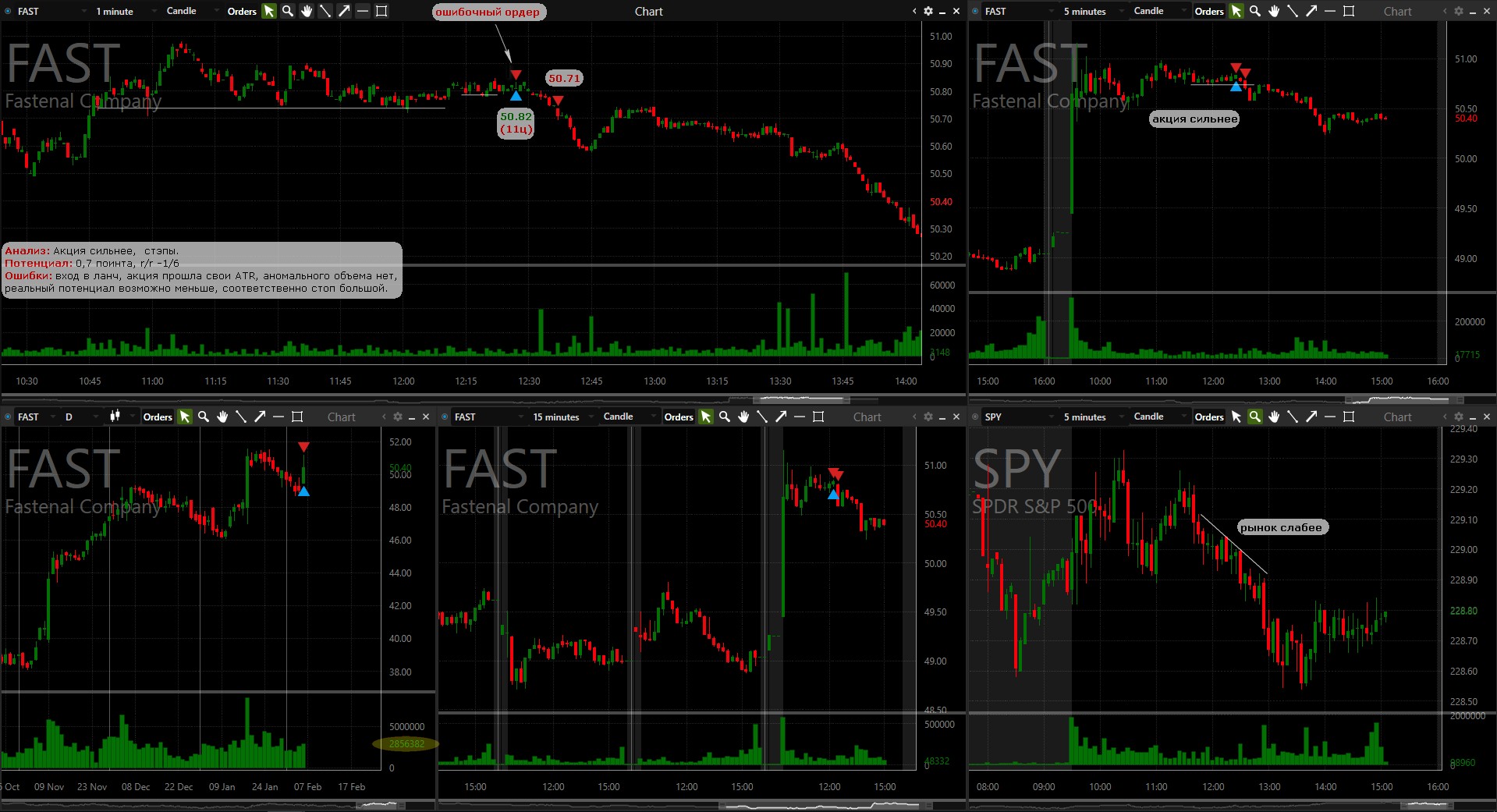Activate the zoom magnifier in the top 5 minutes FAST chart
1497x812 pixels.
1255,11
